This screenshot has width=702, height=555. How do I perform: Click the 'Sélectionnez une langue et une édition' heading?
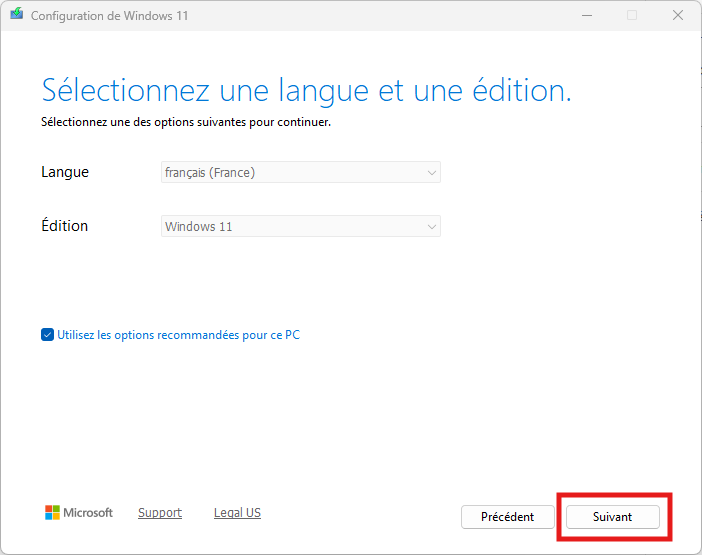click(x=307, y=91)
